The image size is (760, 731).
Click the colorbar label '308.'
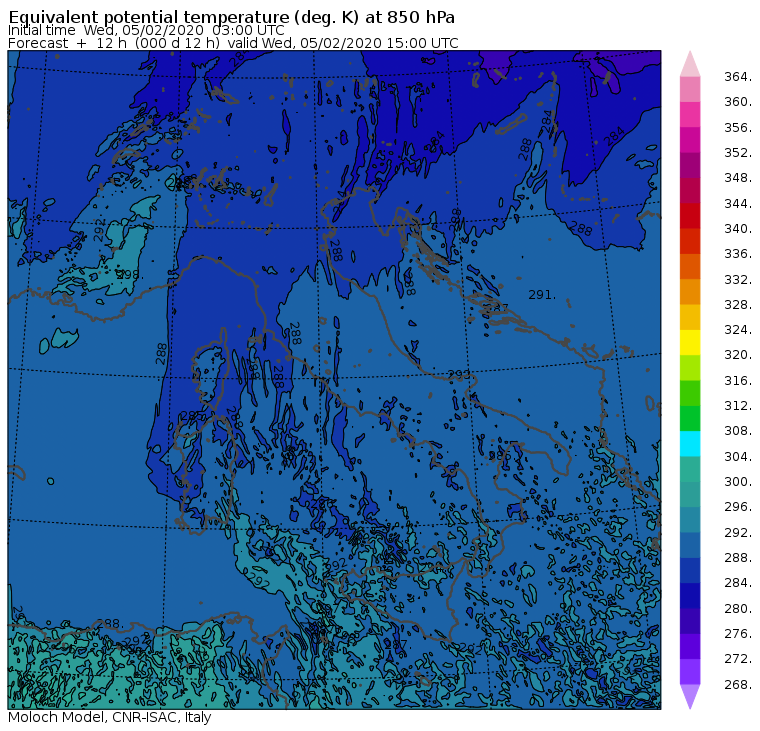coord(738,431)
